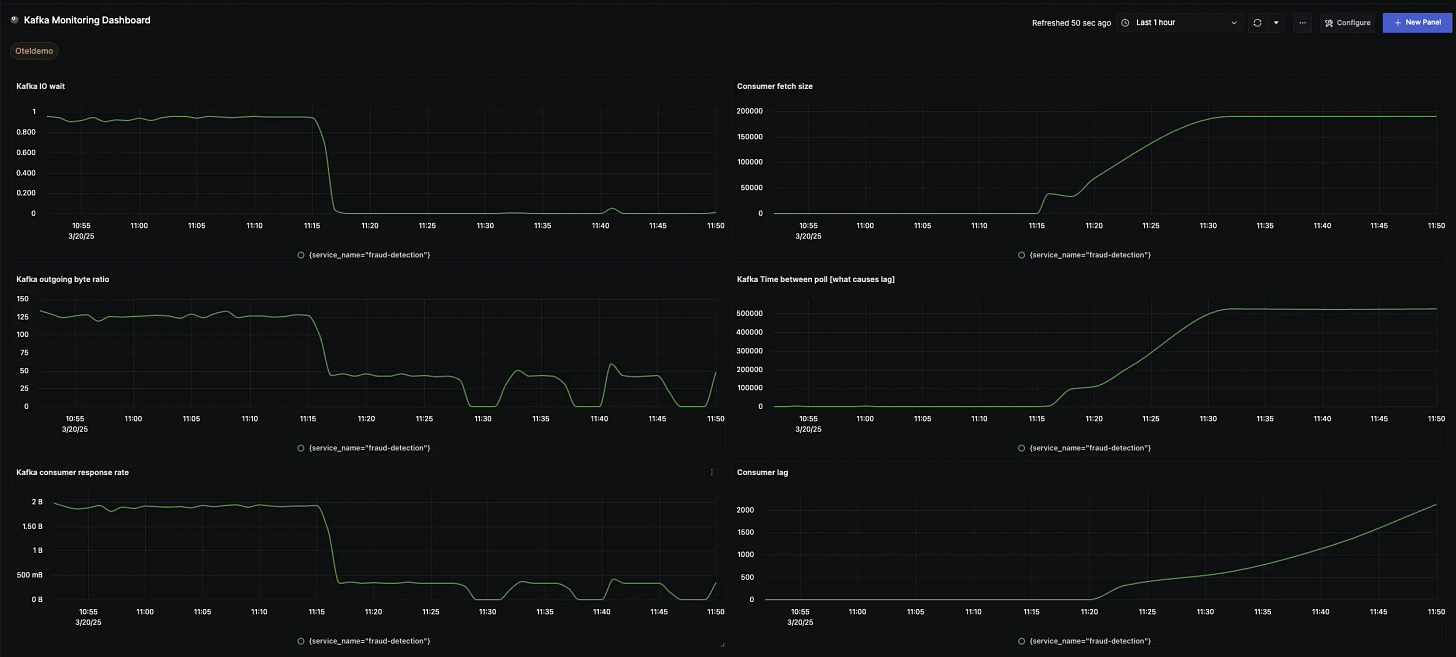Click the Kafka Monitoring Dashboard title

87,20
